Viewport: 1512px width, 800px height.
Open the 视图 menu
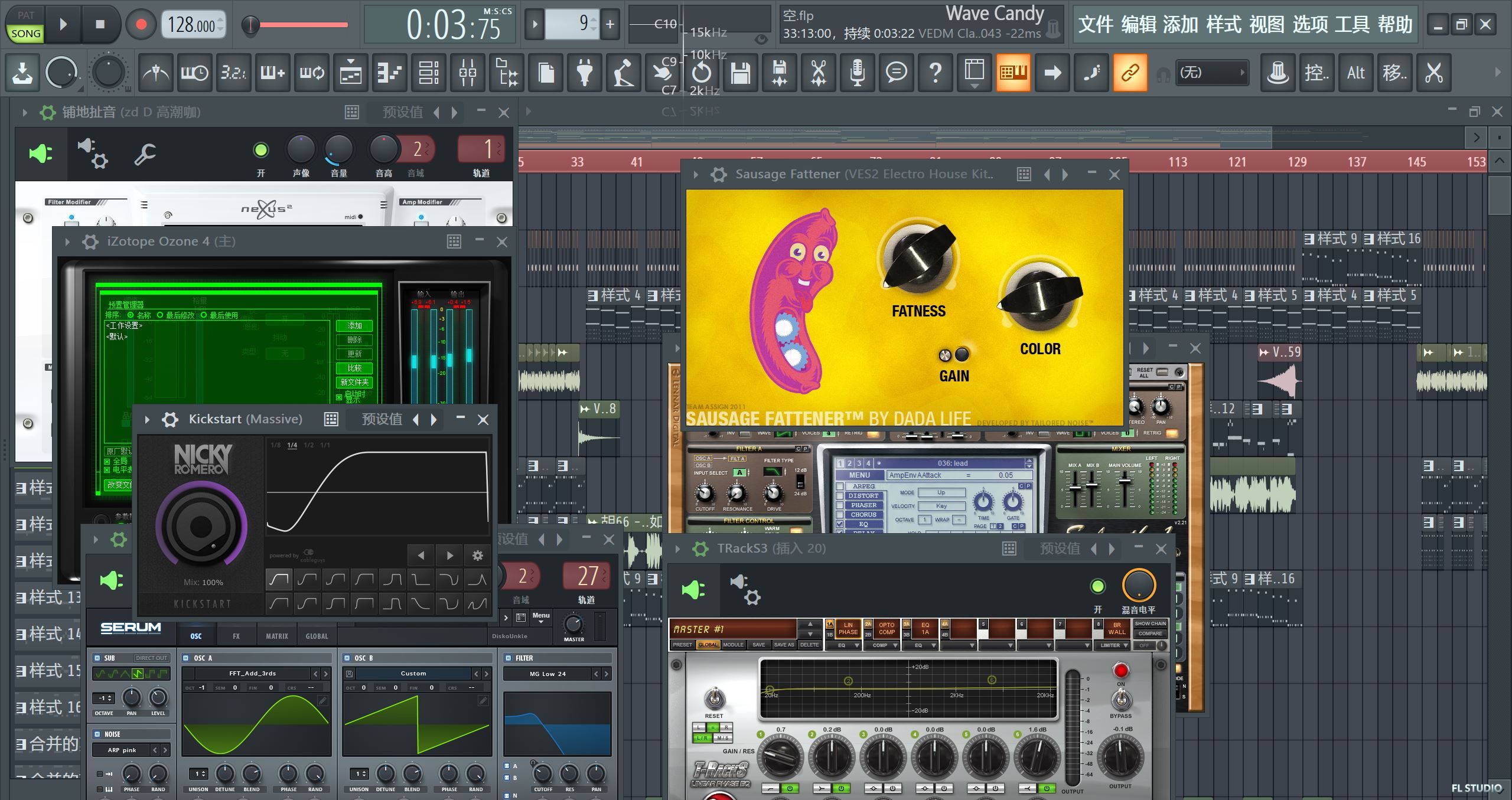tap(1267, 25)
